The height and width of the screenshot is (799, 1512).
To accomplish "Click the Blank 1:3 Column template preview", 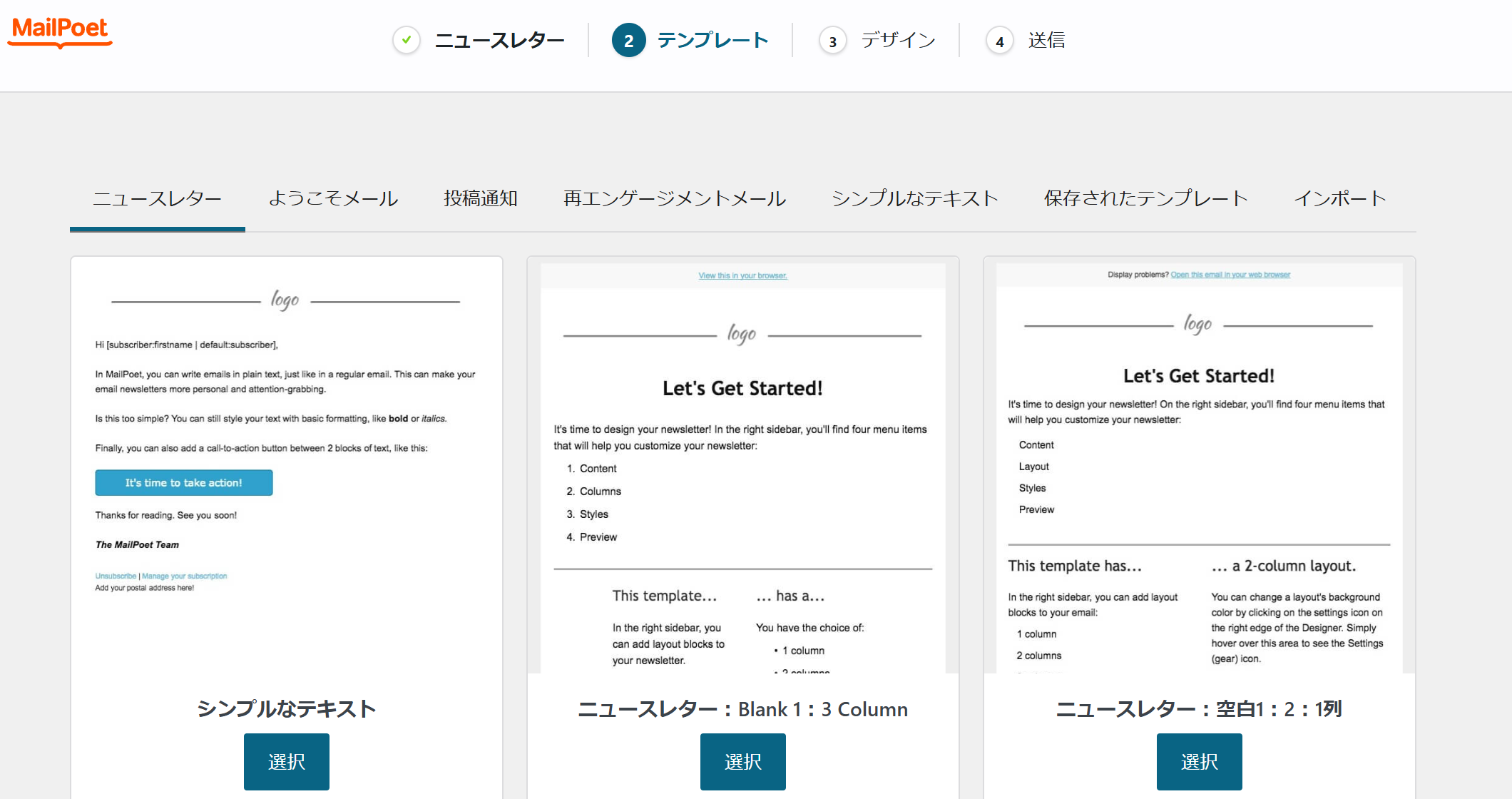I will pyautogui.click(x=743, y=465).
